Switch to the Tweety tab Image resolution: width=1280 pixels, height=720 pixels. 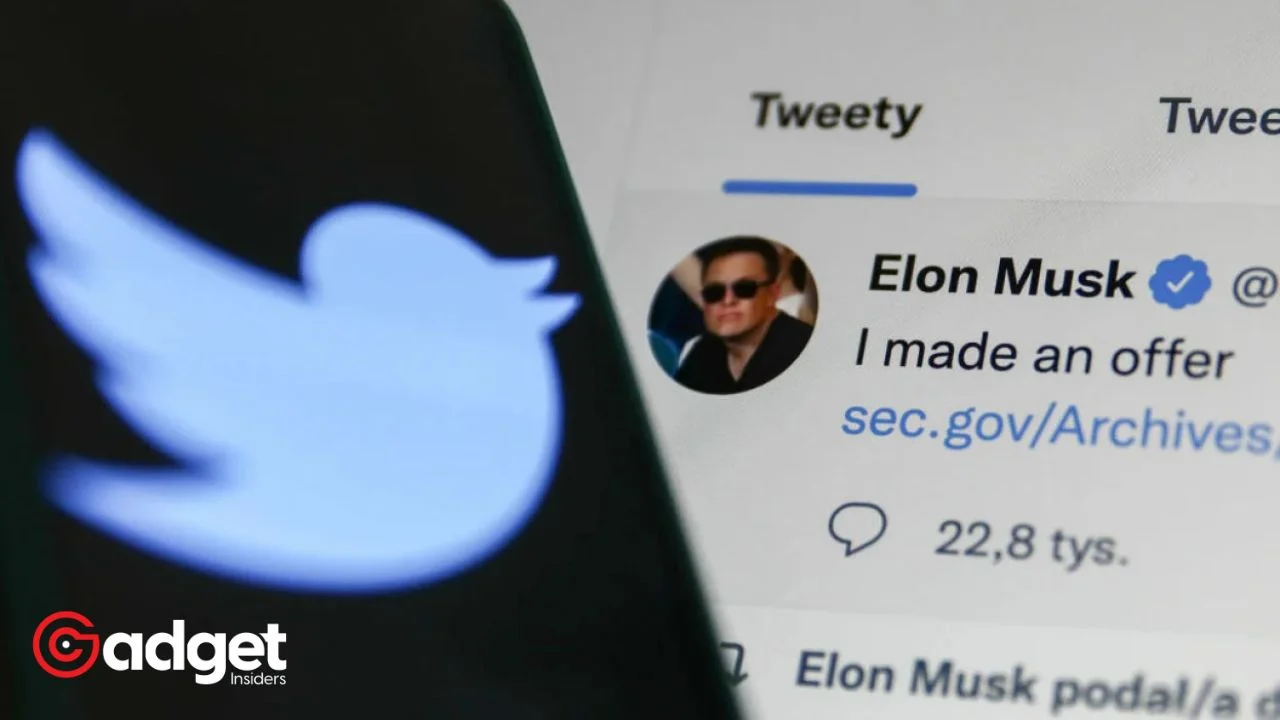pos(835,113)
